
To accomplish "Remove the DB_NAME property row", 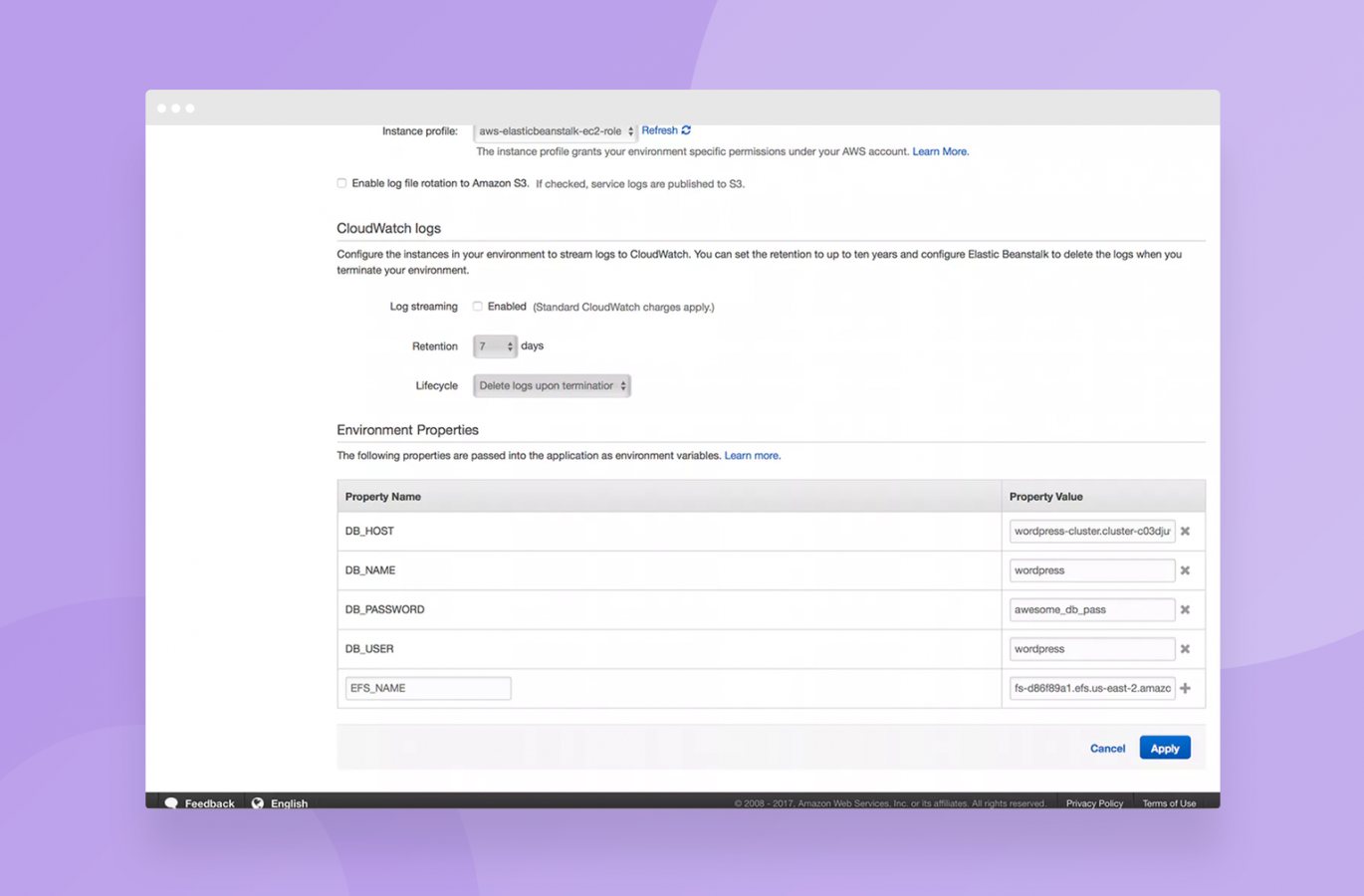I will tap(1185, 570).
